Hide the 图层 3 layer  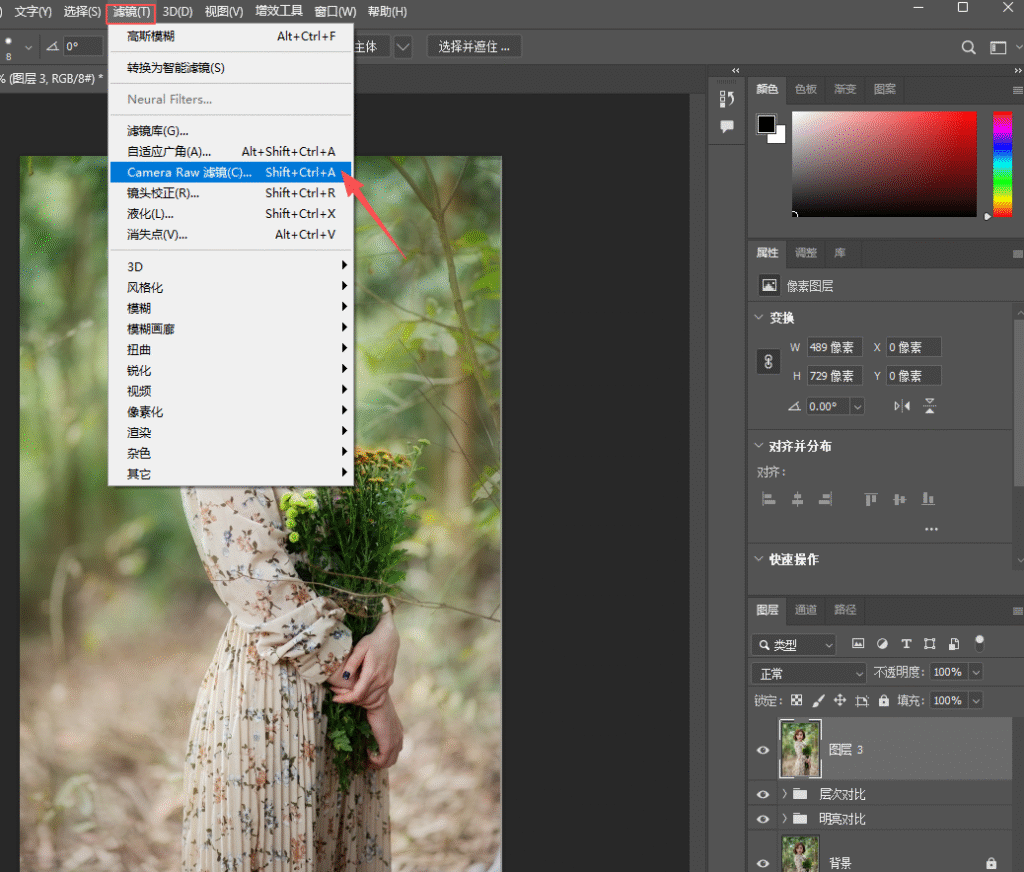[763, 750]
